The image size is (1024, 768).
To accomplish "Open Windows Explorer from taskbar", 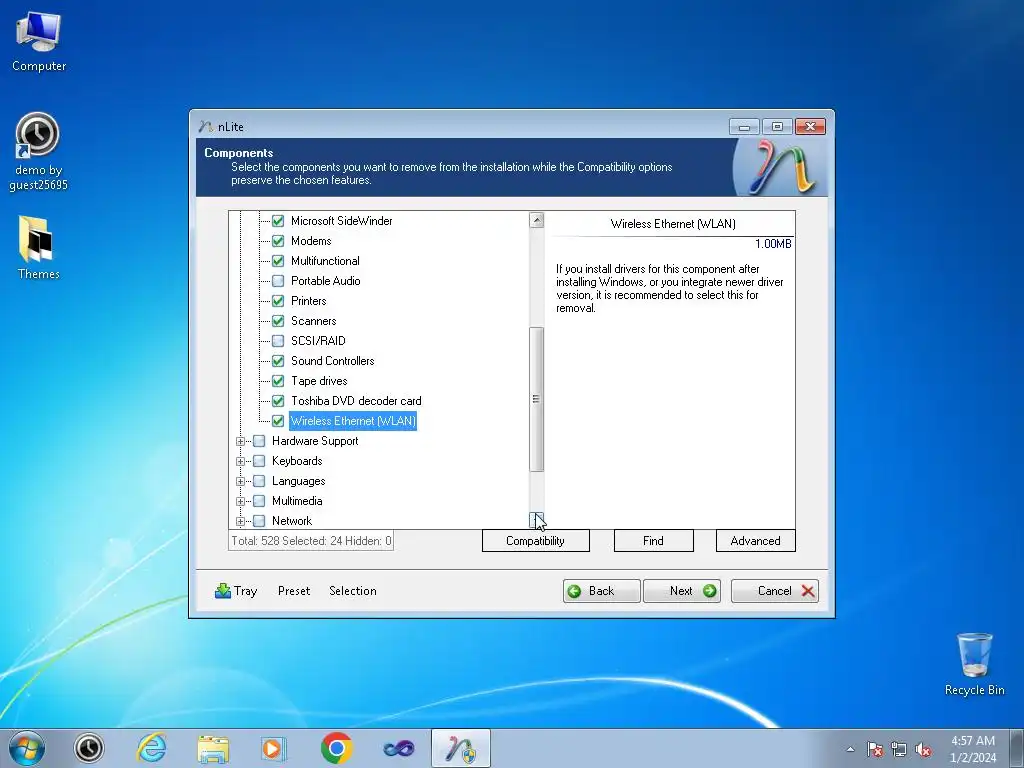I will coord(213,748).
